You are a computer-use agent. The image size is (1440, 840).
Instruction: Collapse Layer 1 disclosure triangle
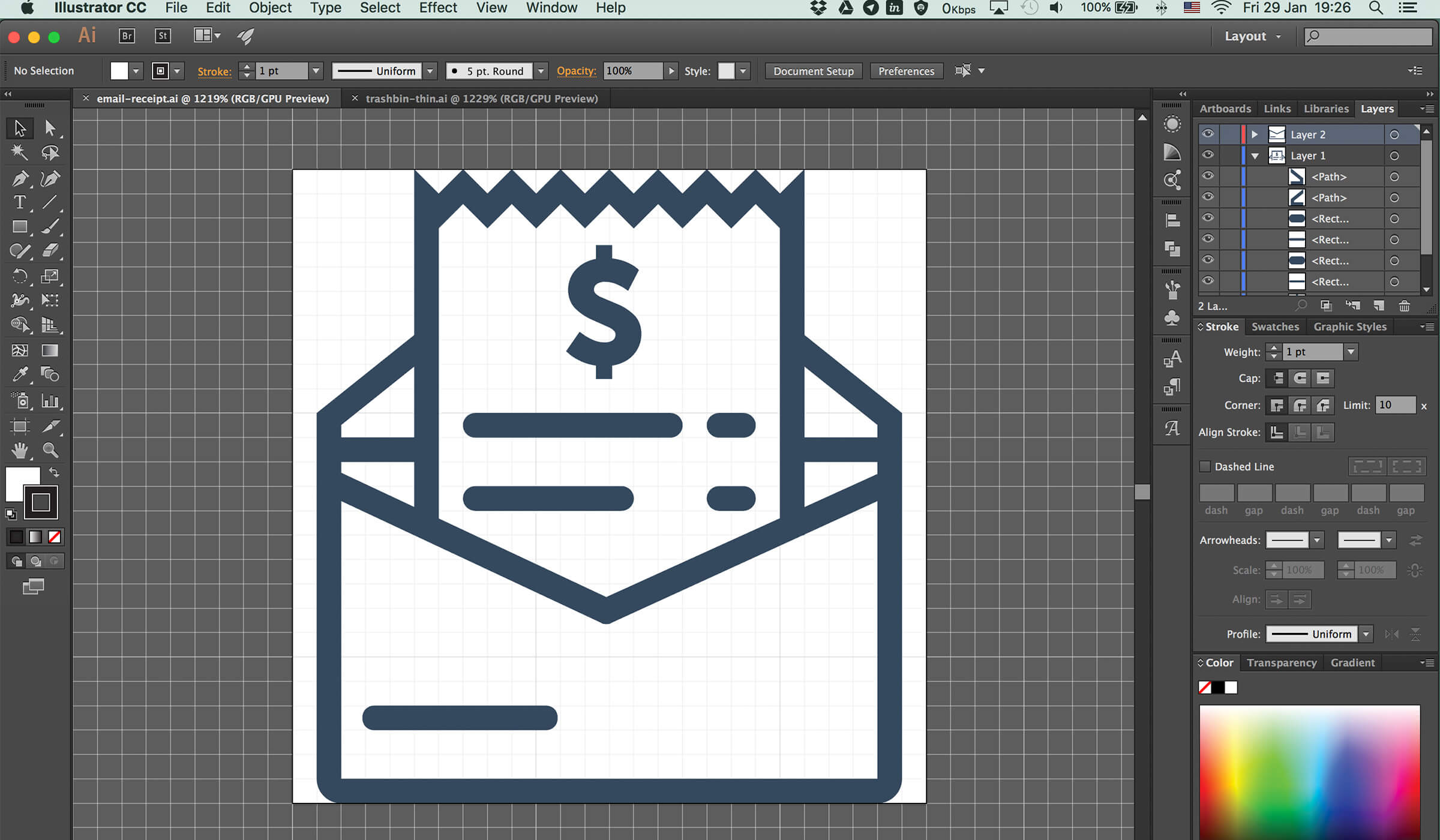1255,156
